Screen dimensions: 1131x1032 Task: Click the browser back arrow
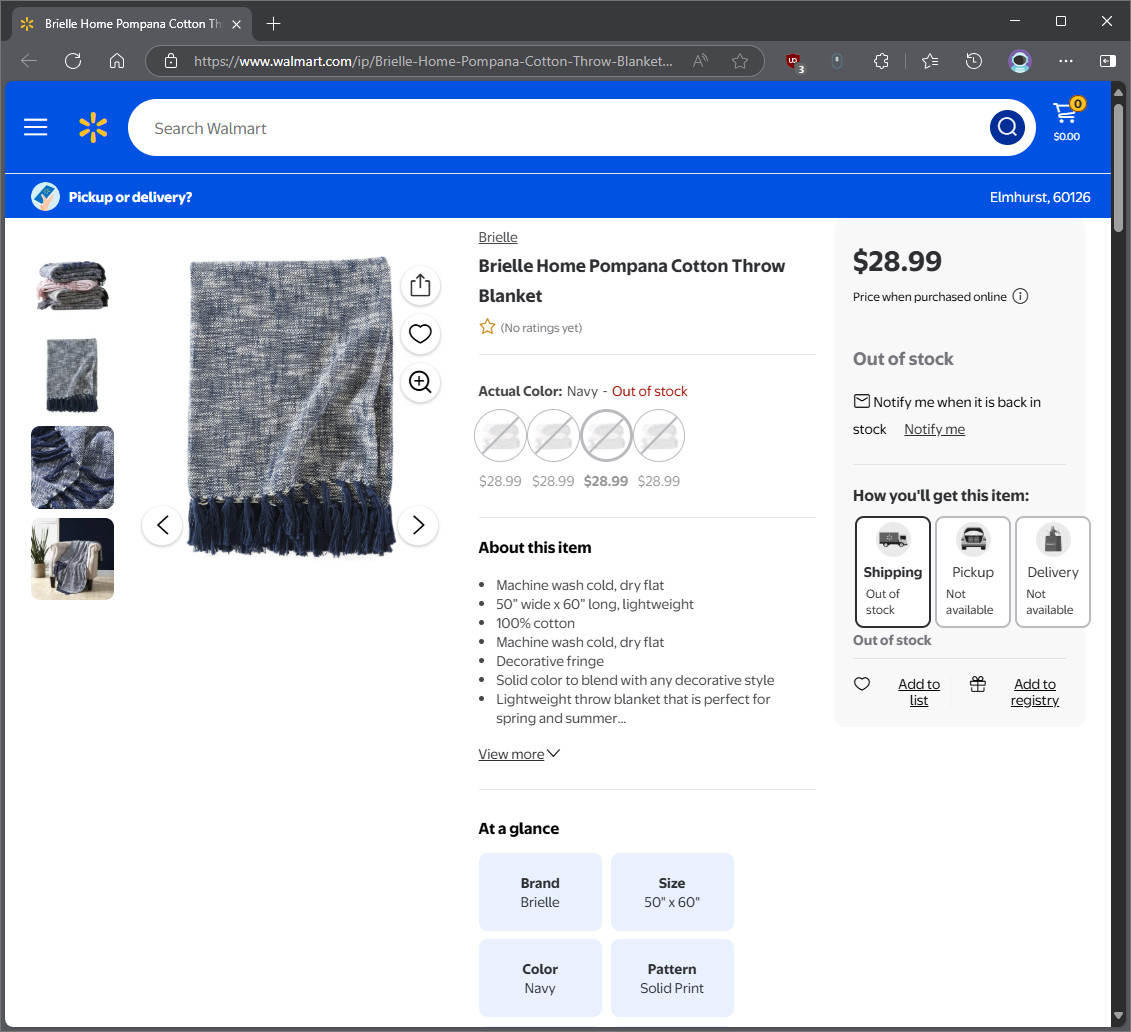click(x=29, y=61)
